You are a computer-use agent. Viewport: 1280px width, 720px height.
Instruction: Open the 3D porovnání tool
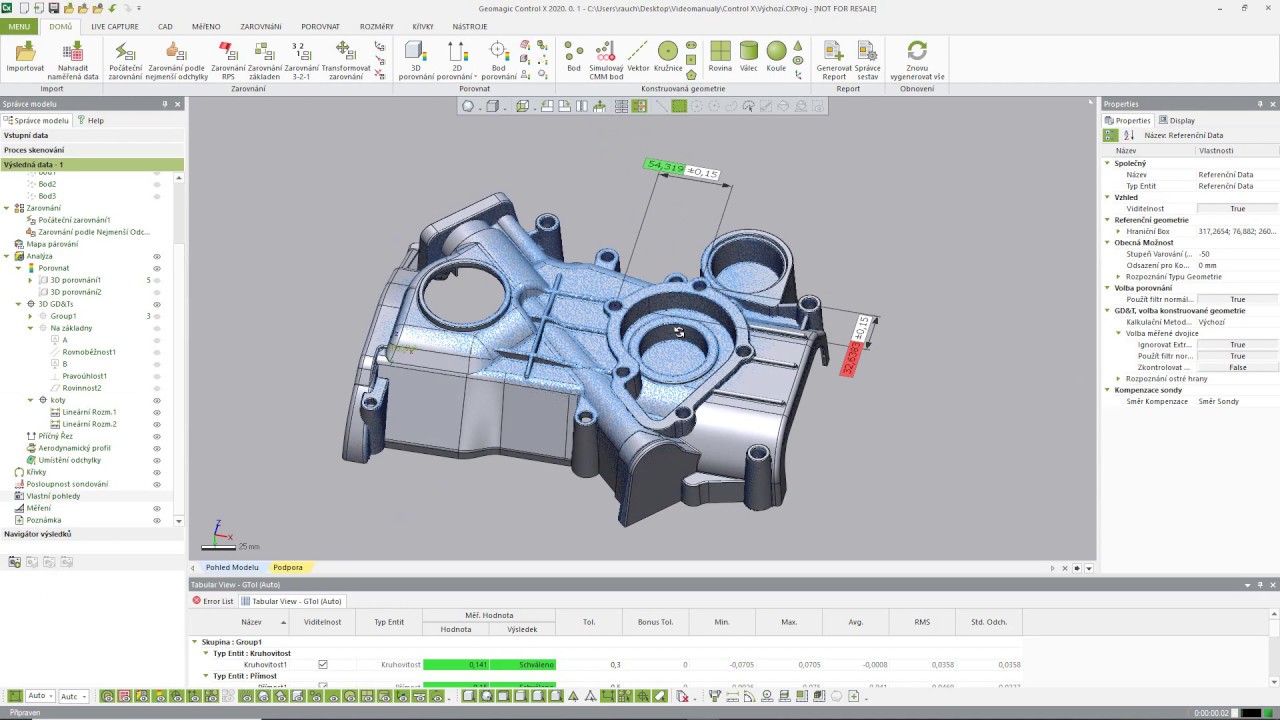pyautogui.click(x=415, y=52)
